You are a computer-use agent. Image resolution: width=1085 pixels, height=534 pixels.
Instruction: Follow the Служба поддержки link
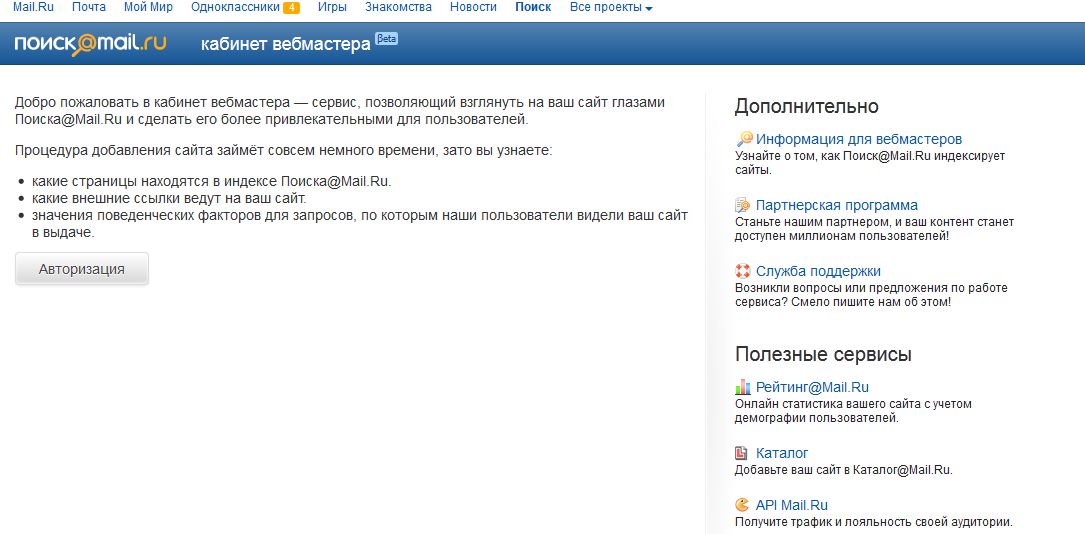[x=818, y=271]
